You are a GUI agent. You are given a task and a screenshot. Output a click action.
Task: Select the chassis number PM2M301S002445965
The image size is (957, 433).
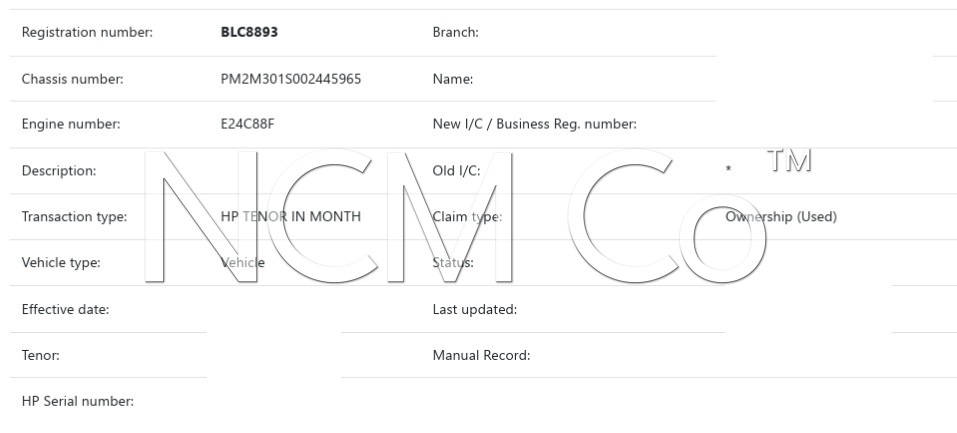coord(291,79)
